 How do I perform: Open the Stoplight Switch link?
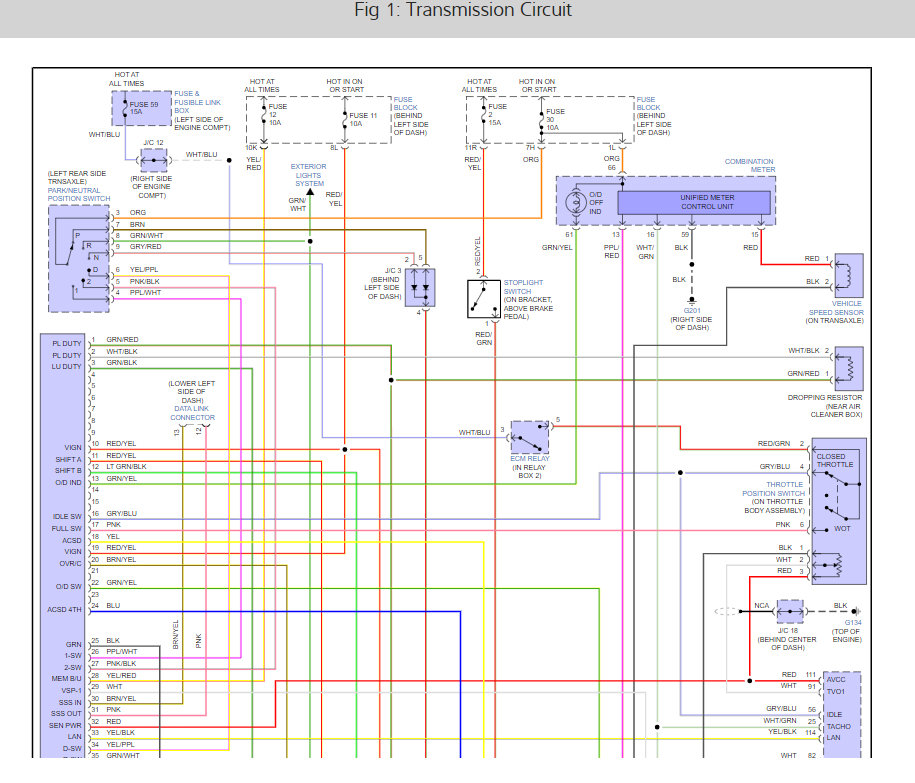pos(523,287)
